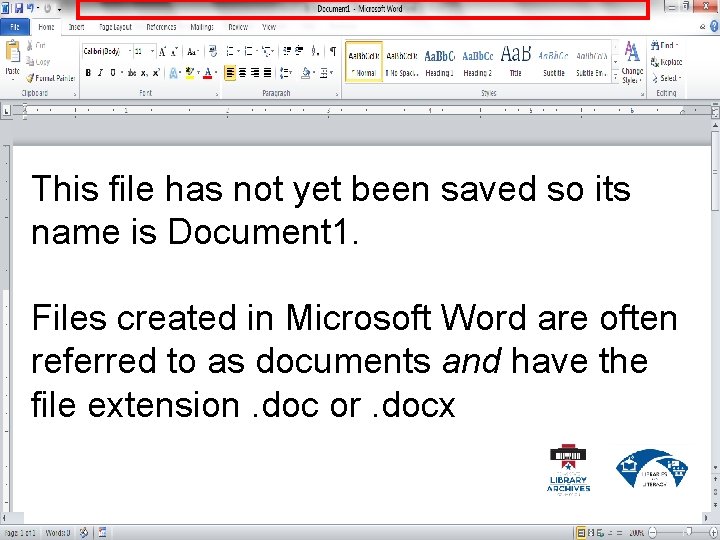Click the zoom in plus button
This screenshot has width=720, height=540.
coord(713,533)
